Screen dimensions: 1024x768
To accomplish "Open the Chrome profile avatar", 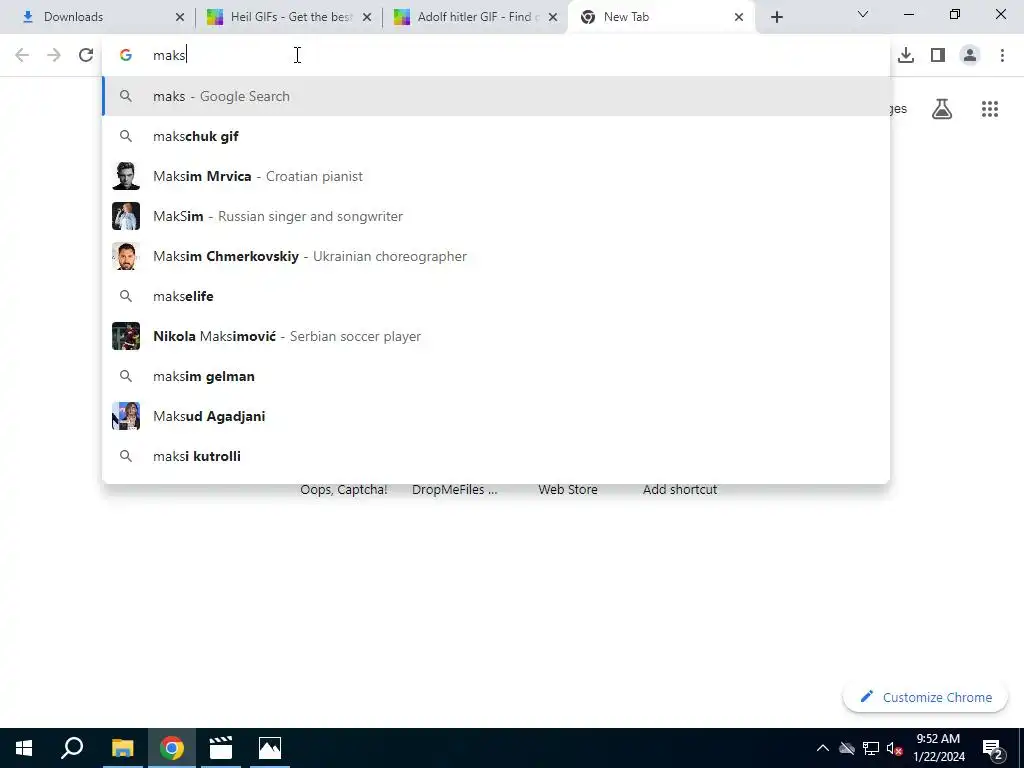I will click(x=970, y=55).
